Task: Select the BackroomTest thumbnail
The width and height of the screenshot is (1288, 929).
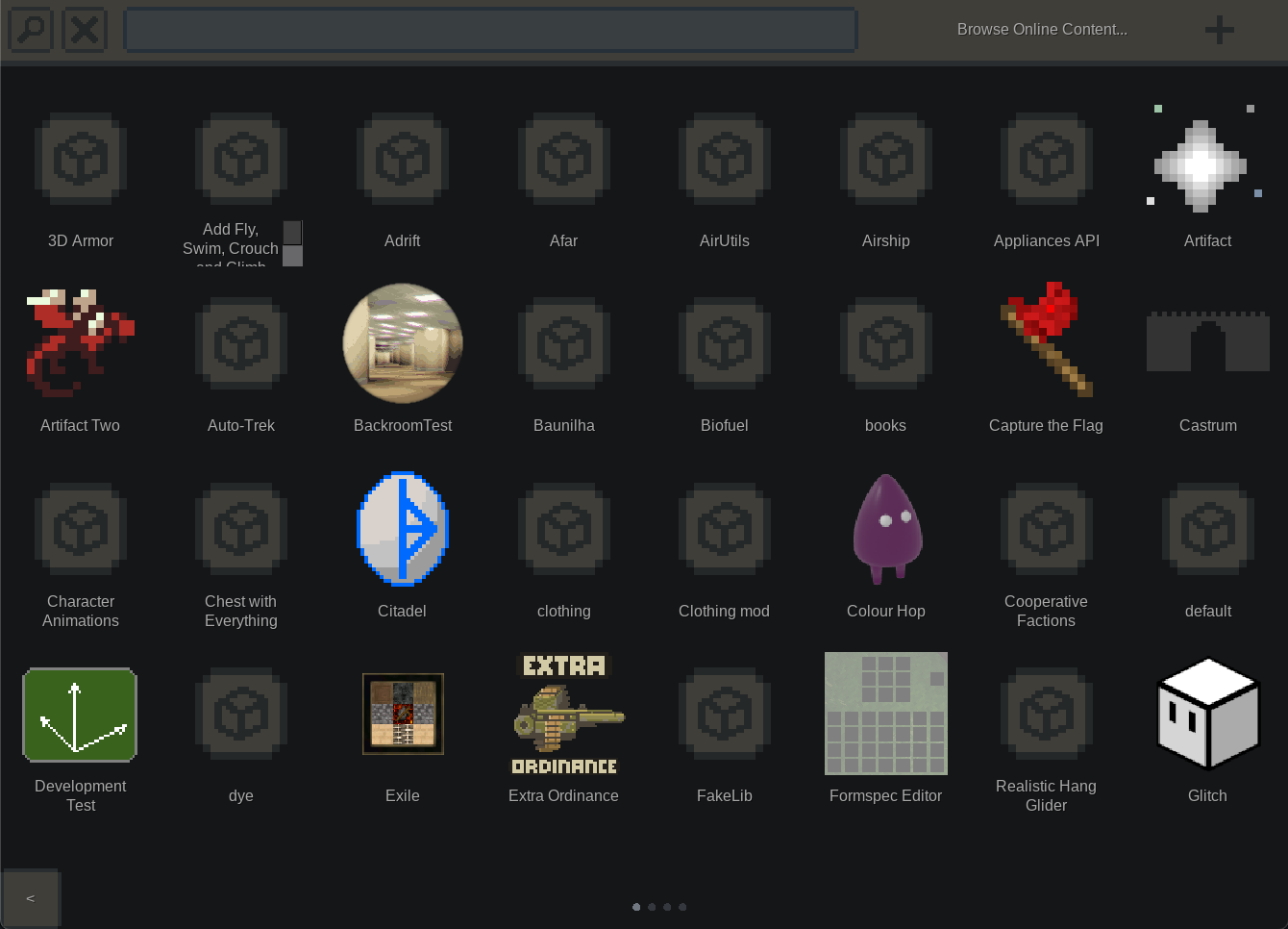Action: click(x=403, y=343)
